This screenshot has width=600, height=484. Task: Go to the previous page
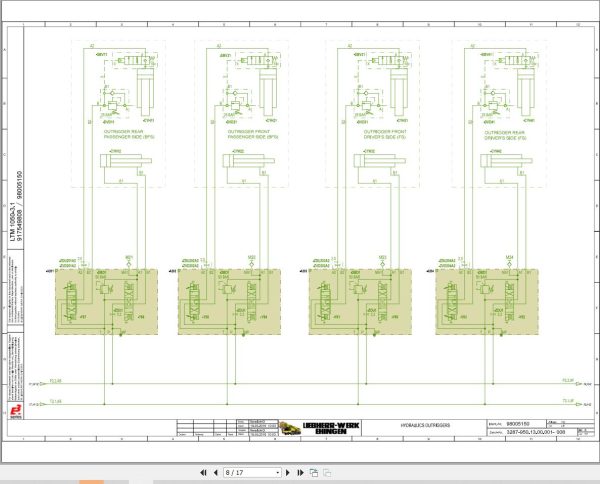pyautogui.click(x=215, y=473)
